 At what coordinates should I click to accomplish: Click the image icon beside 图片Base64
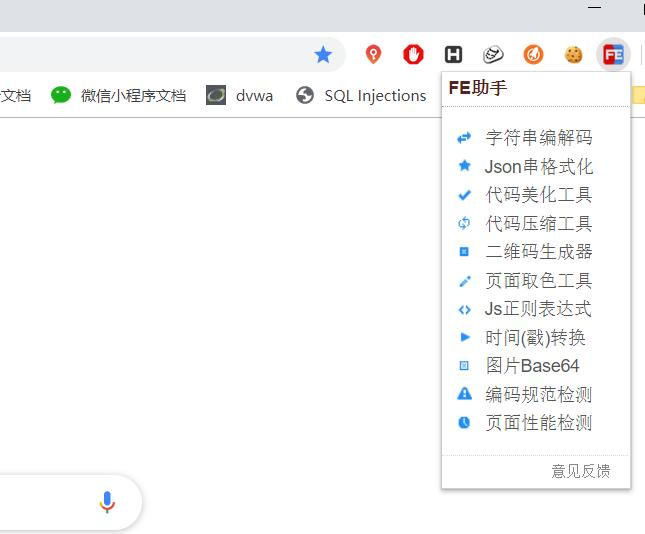464,365
